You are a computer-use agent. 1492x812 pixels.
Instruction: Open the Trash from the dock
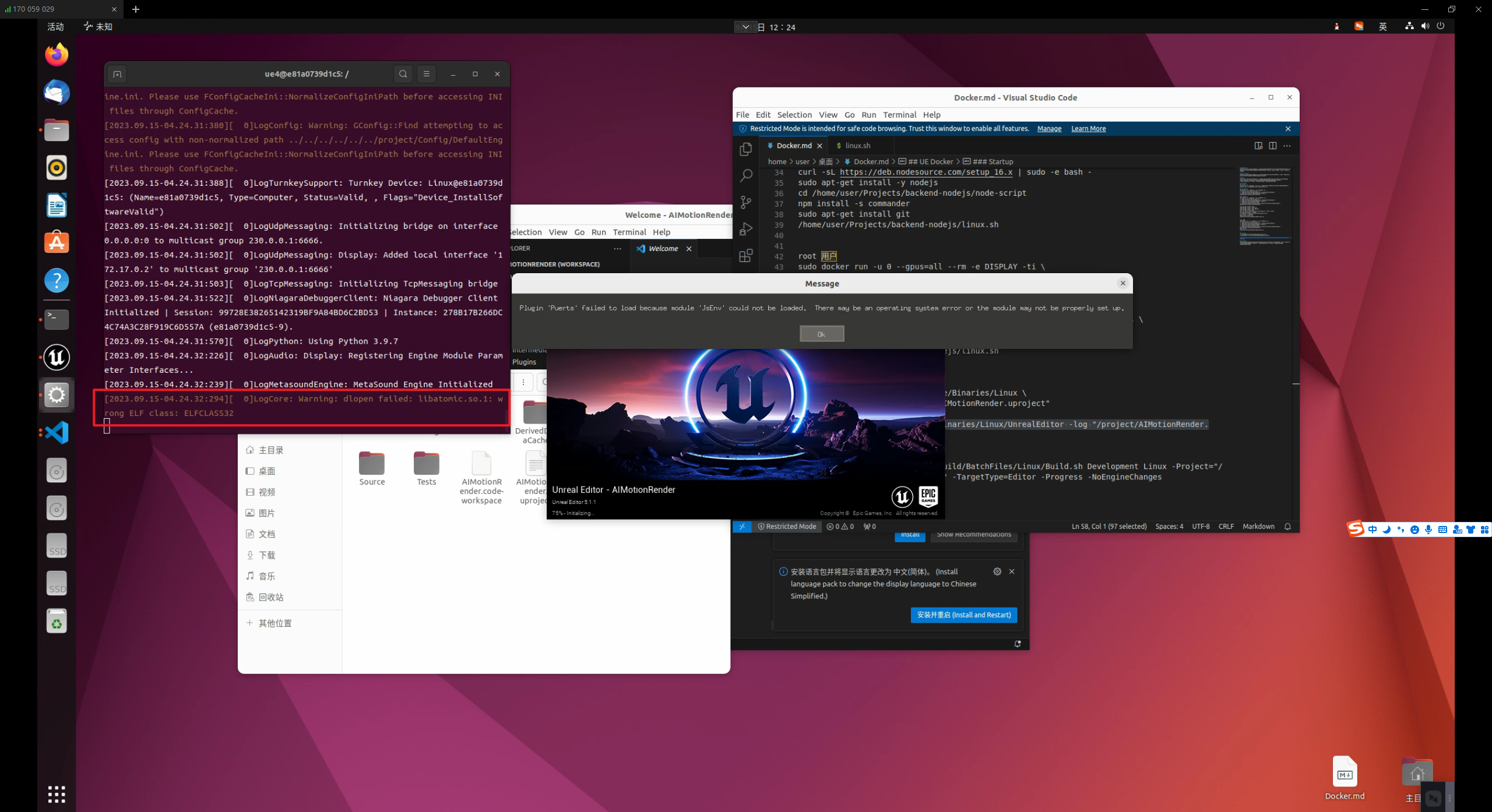pos(57,622)
